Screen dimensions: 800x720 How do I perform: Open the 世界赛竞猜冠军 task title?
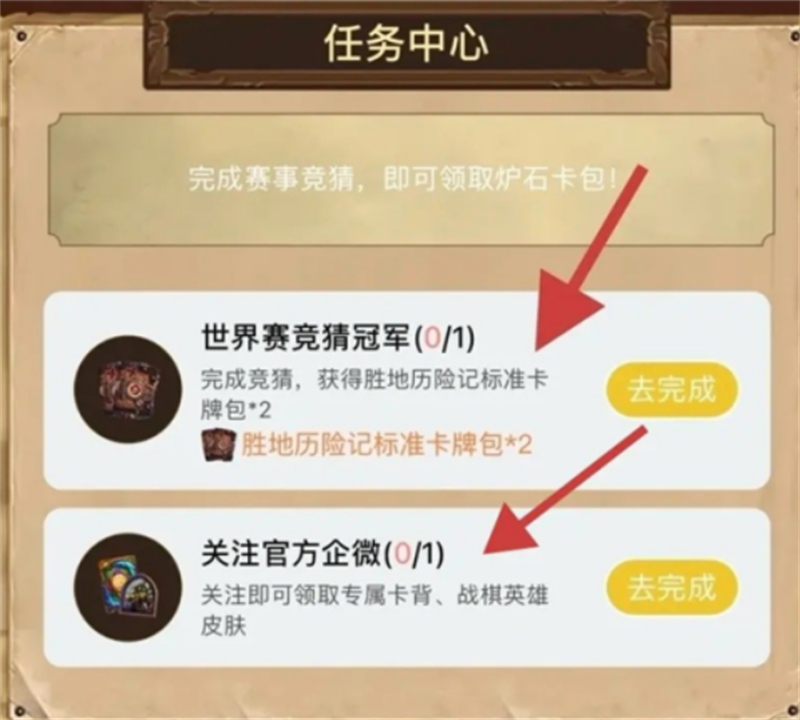(x=306, y=338)
